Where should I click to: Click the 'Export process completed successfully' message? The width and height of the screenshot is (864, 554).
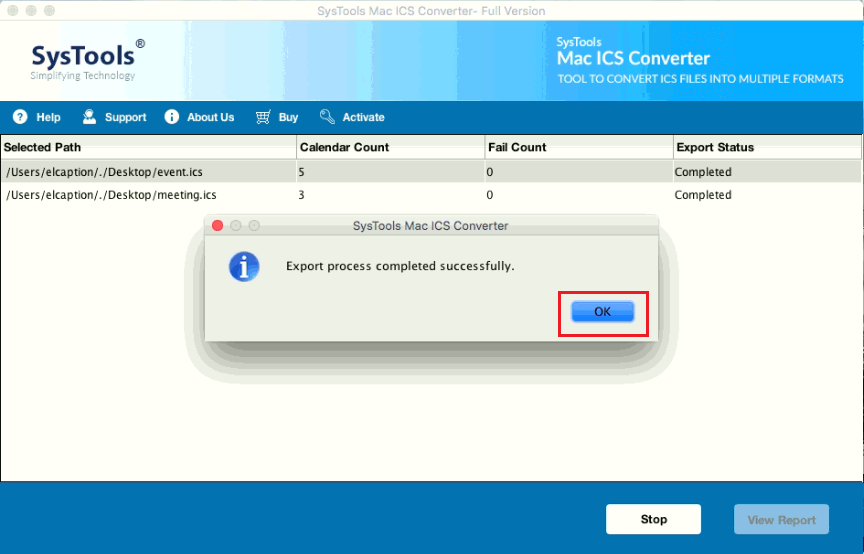[x=400, y=266]
